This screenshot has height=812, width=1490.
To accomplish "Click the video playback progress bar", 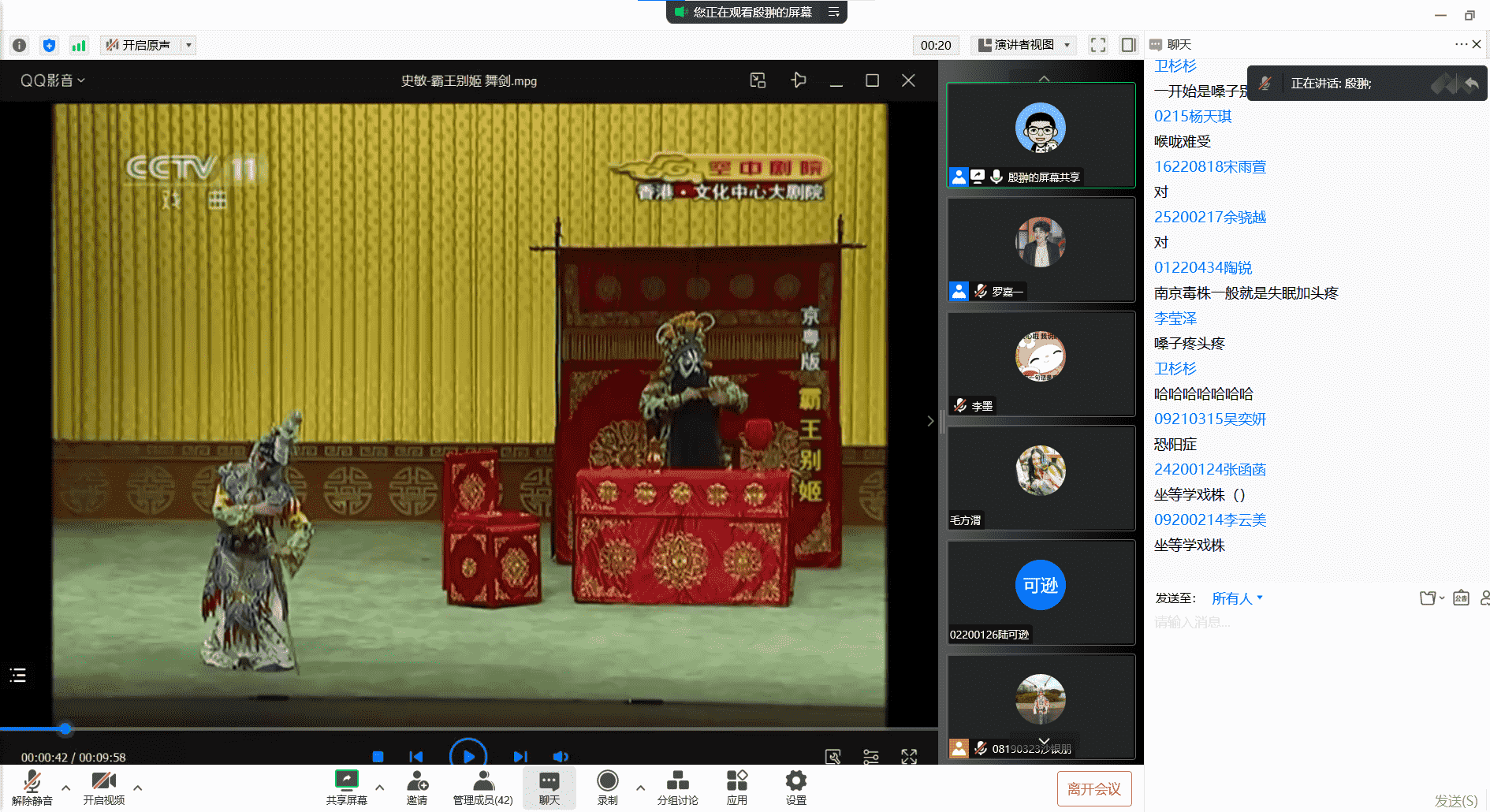I will 473,729.
